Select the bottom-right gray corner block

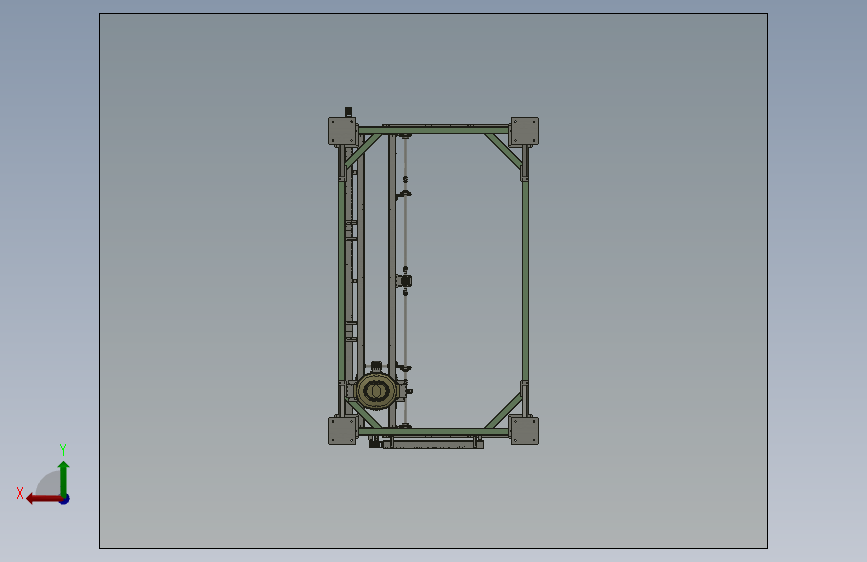(x=524, y=431)
